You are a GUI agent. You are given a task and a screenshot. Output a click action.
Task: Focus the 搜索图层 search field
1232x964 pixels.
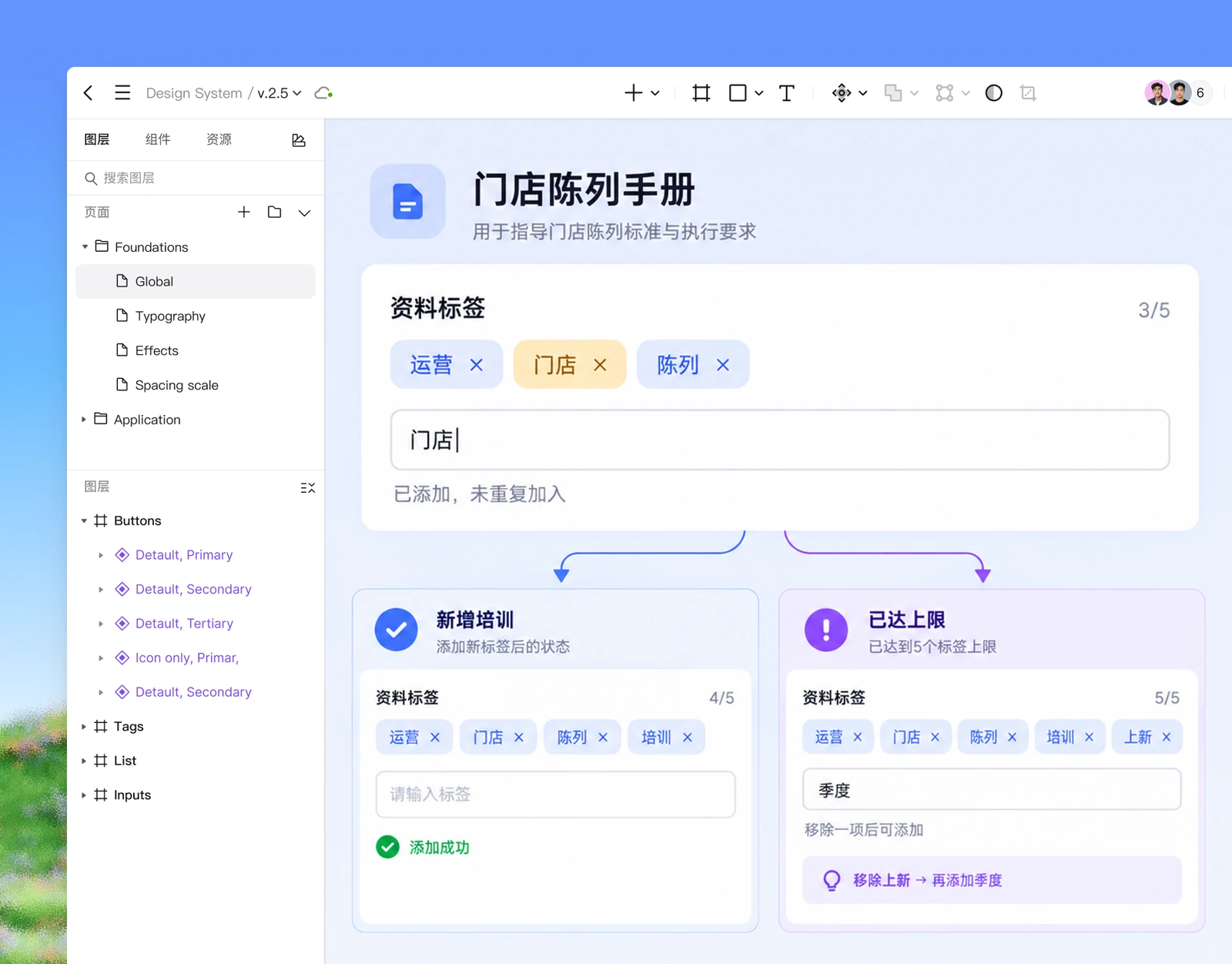click(x=196, y=178)
